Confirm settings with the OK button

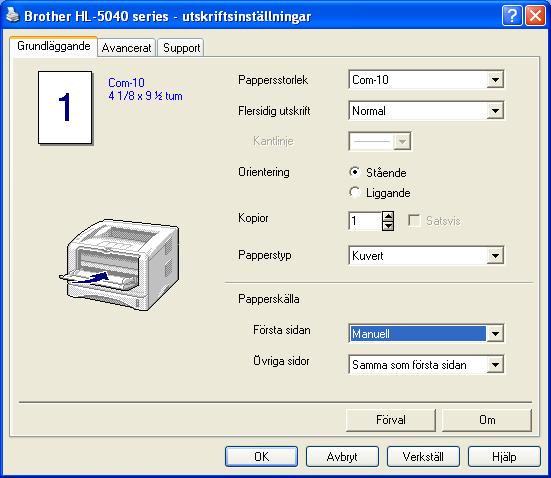click(x=261, y=457)
